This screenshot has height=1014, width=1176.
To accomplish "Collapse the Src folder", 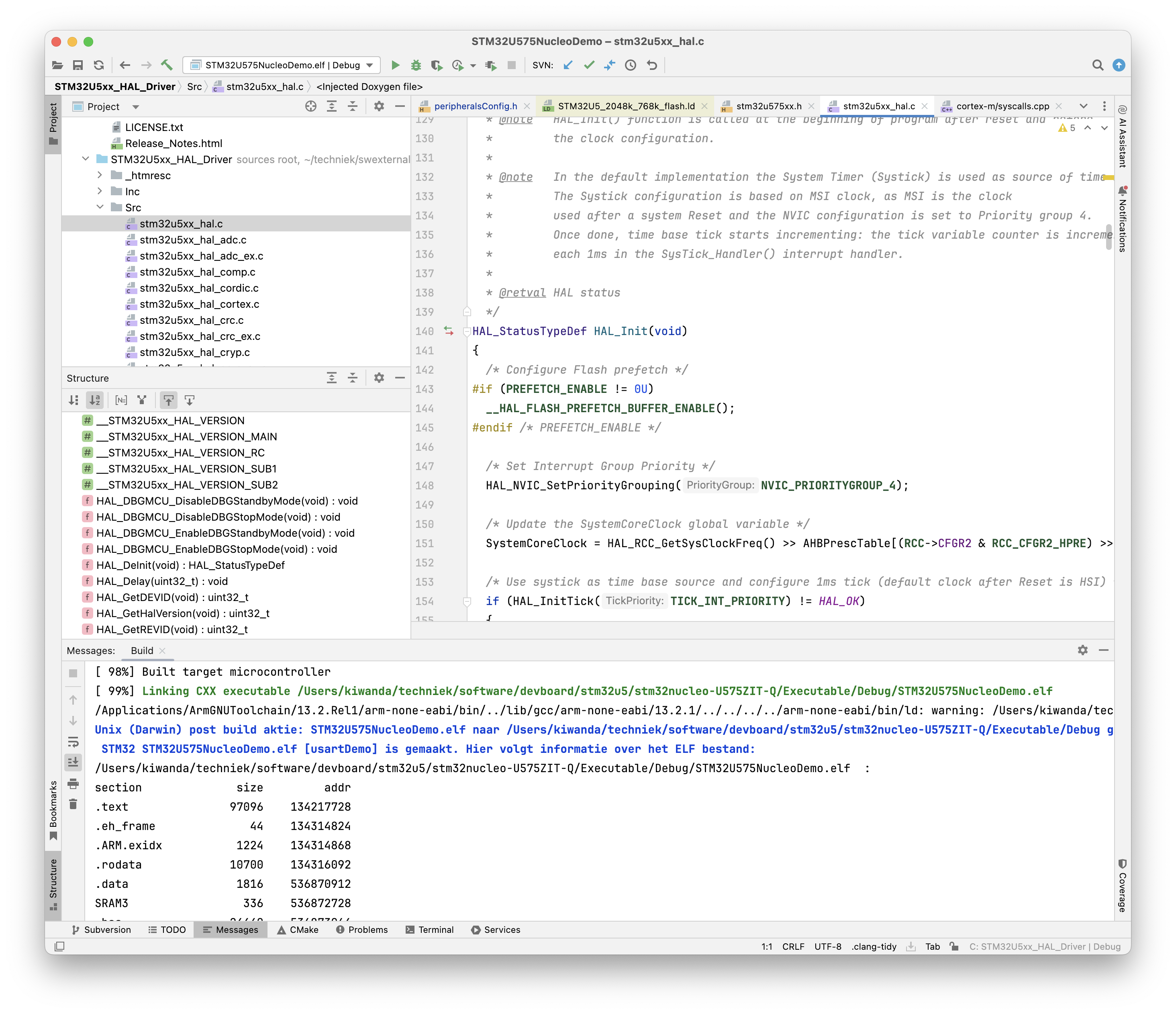I will pos(100,207).
